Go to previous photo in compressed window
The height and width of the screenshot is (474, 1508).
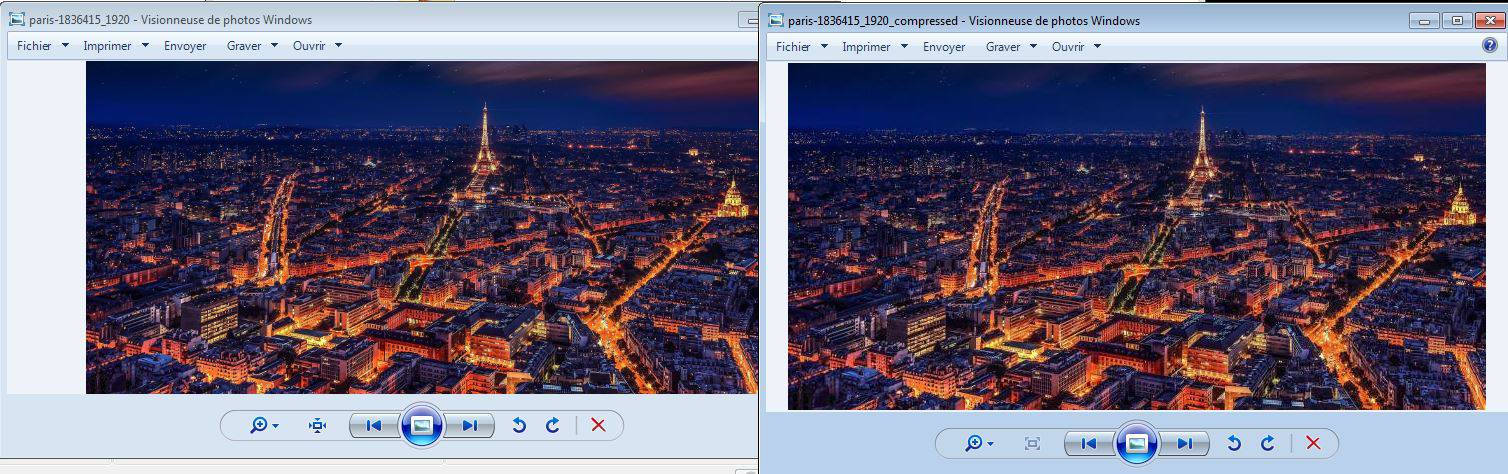point(1089,443)
